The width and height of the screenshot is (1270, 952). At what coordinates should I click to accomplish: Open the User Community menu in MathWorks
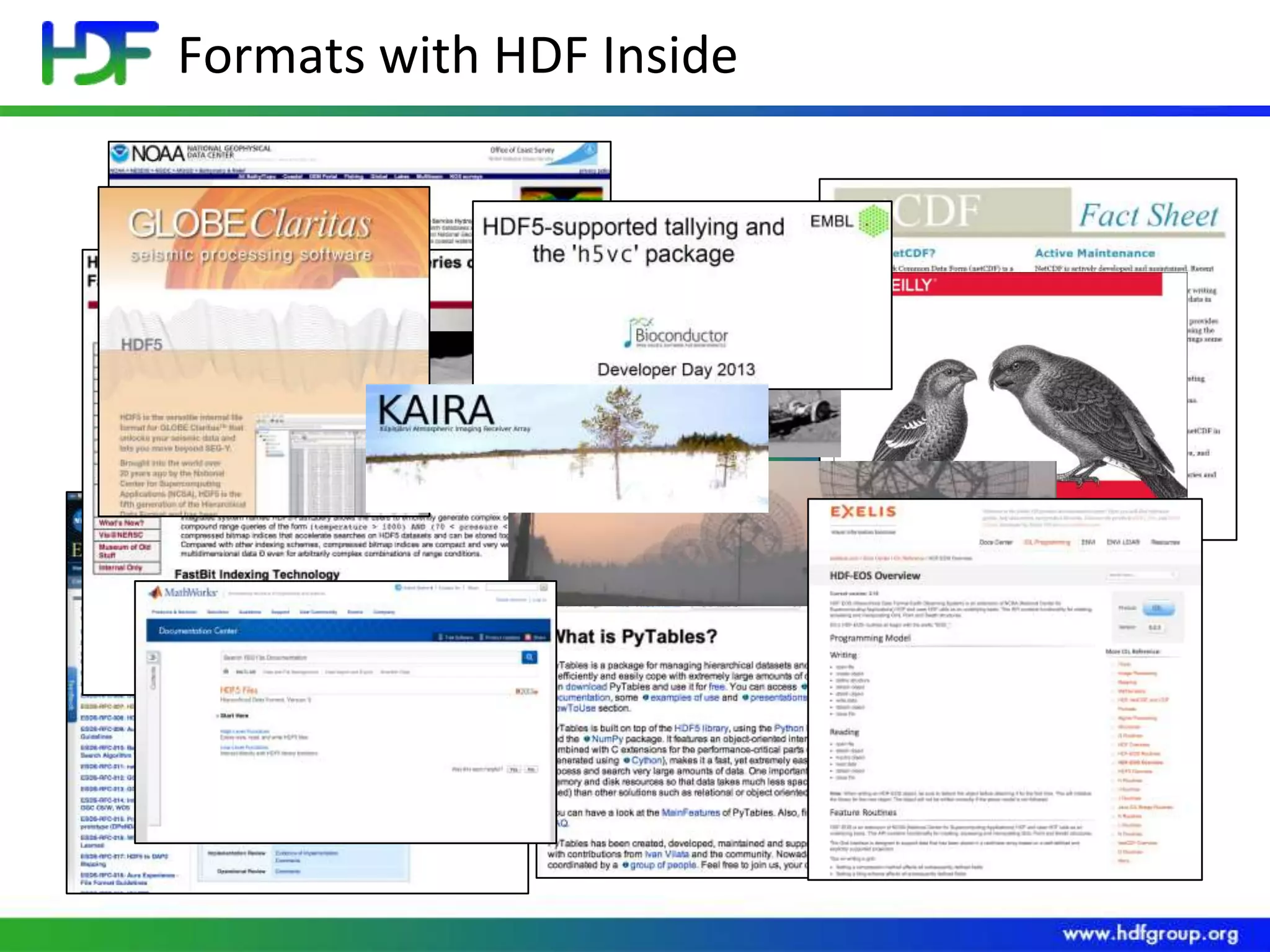(318, 612)
